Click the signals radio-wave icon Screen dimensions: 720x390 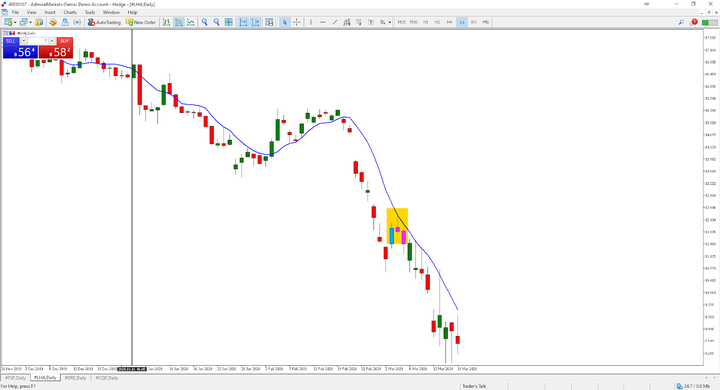pyautogui.click(x=77, y=22)
